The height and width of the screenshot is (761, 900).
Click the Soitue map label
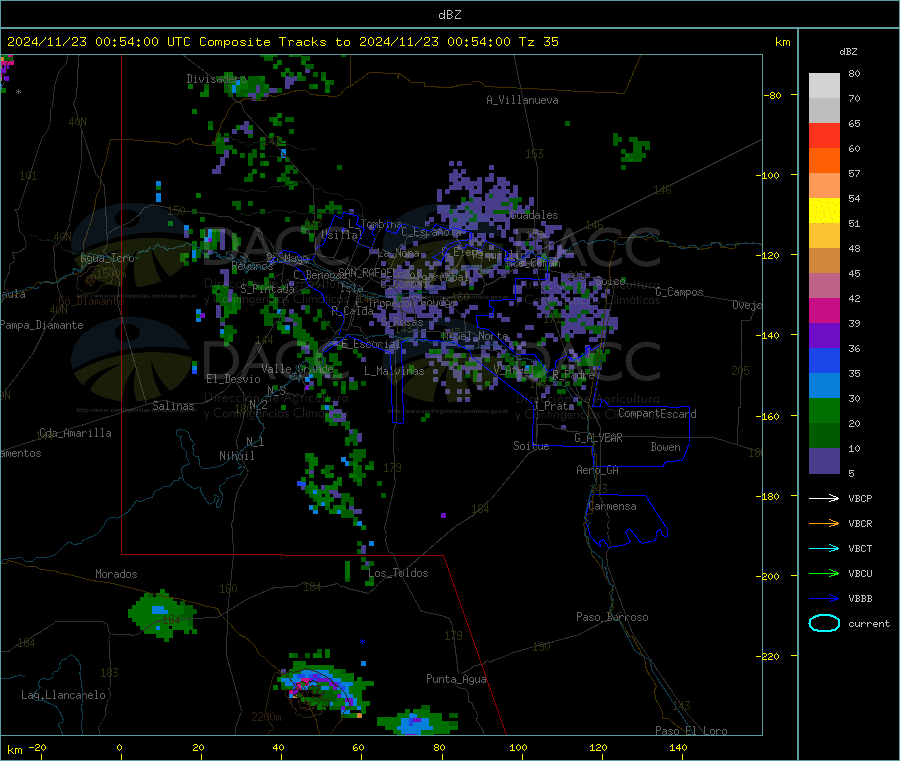coord(531,446)
